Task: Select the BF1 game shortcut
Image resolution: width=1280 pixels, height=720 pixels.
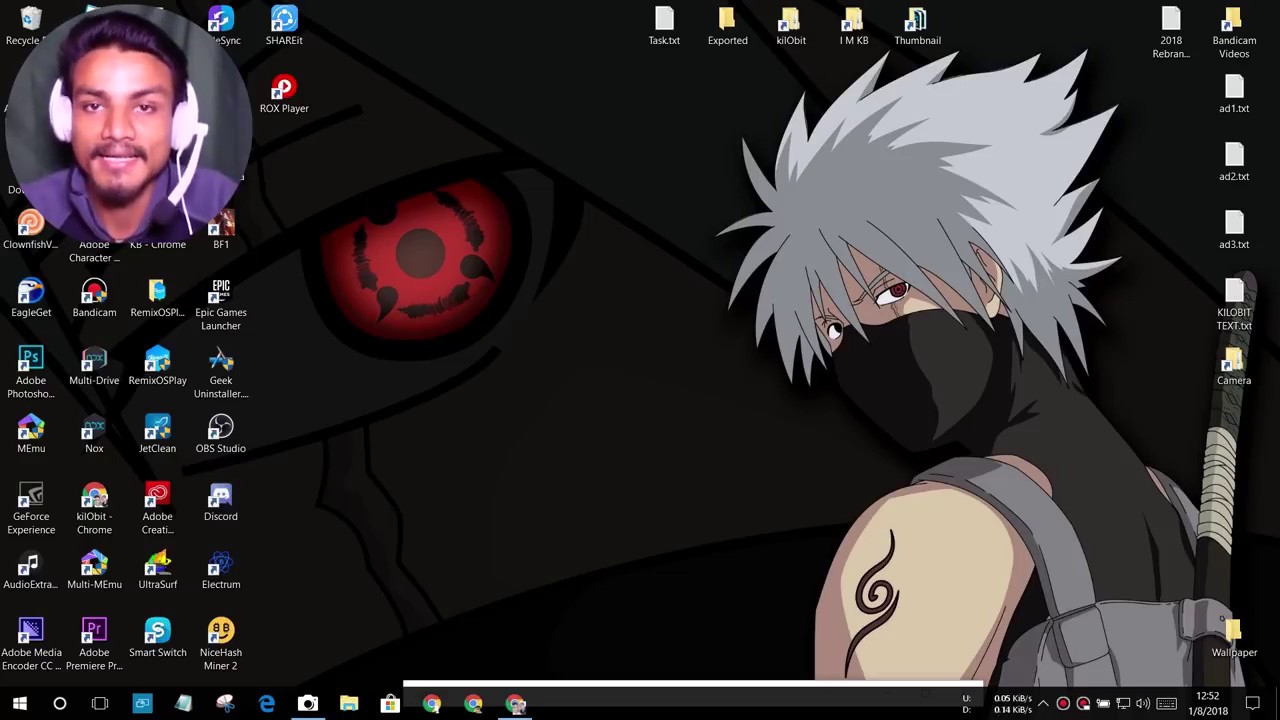Action: [221, 230]
